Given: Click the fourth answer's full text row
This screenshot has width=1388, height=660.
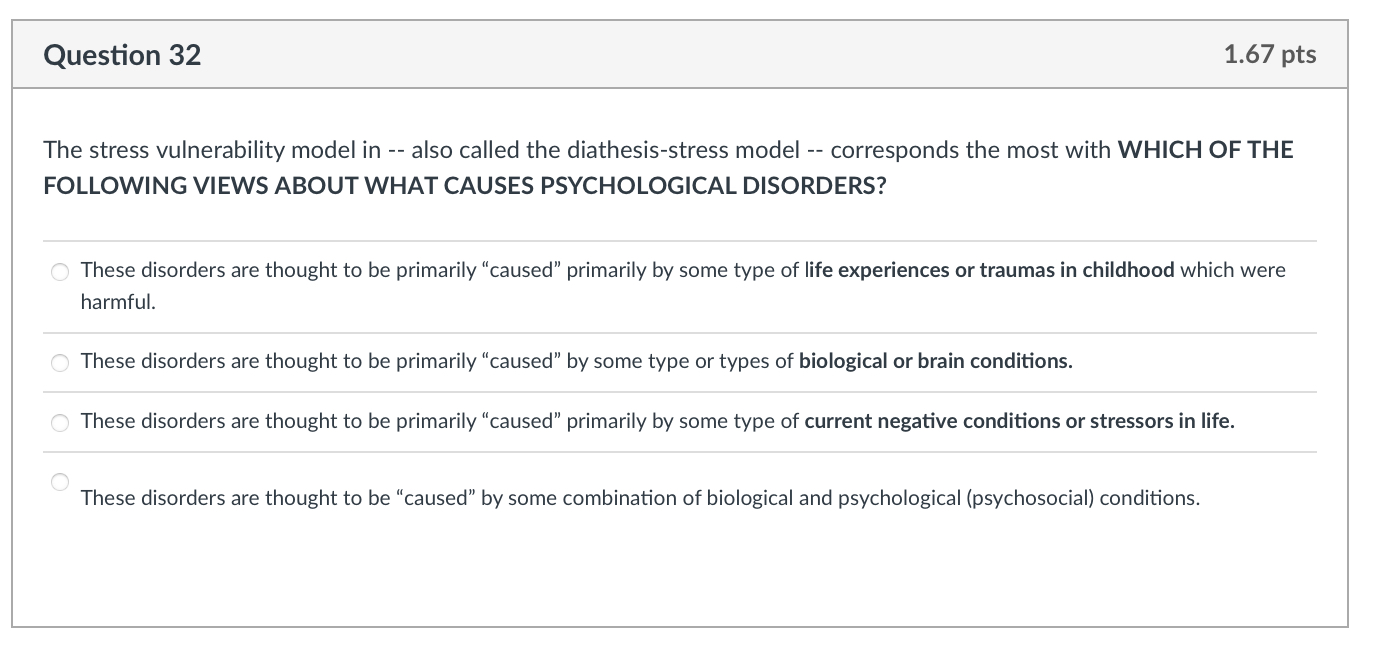Looking at the screenshot, I should click(x=640, y=497).
